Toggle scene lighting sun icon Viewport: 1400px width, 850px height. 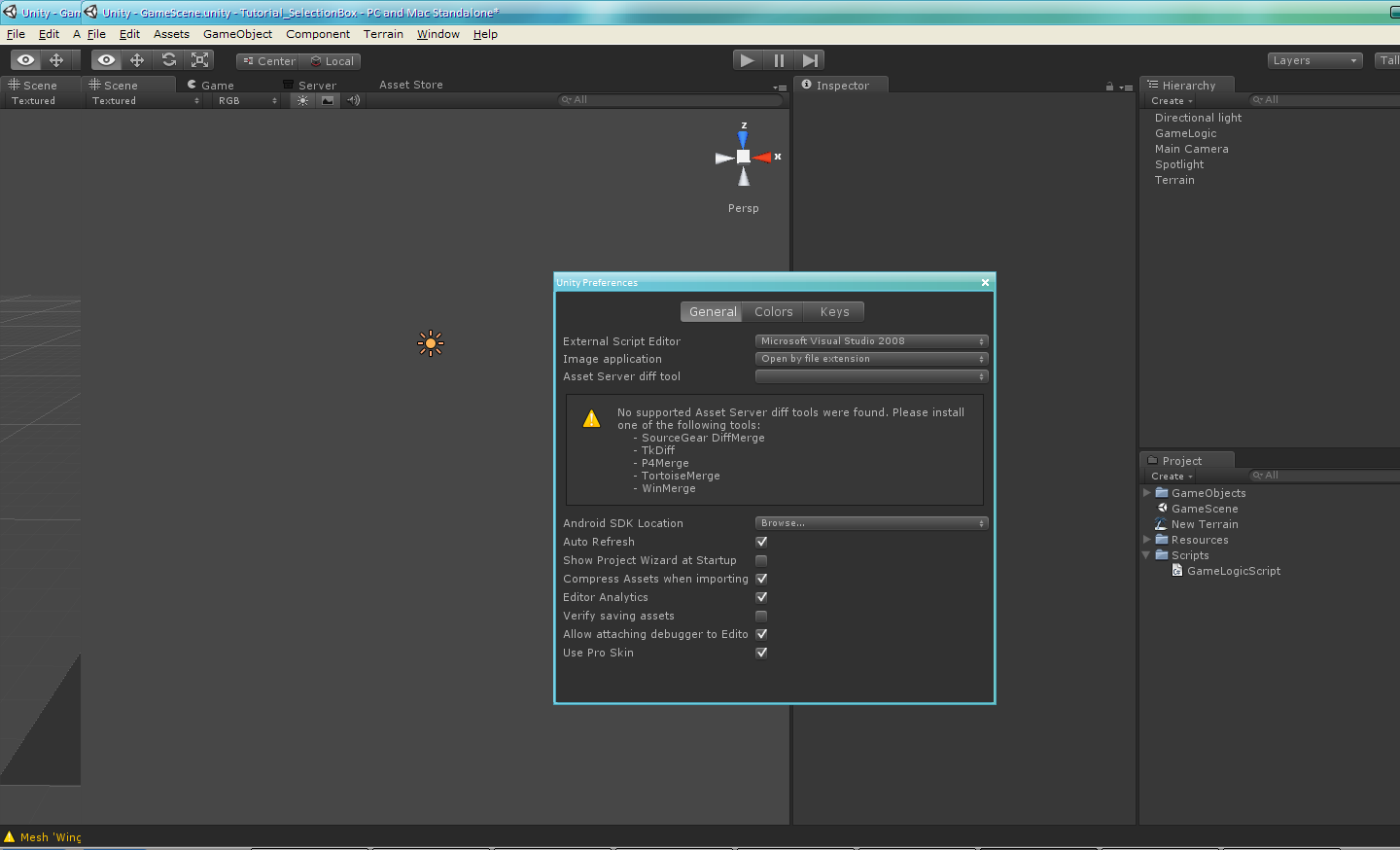click(x=303, y=100)
